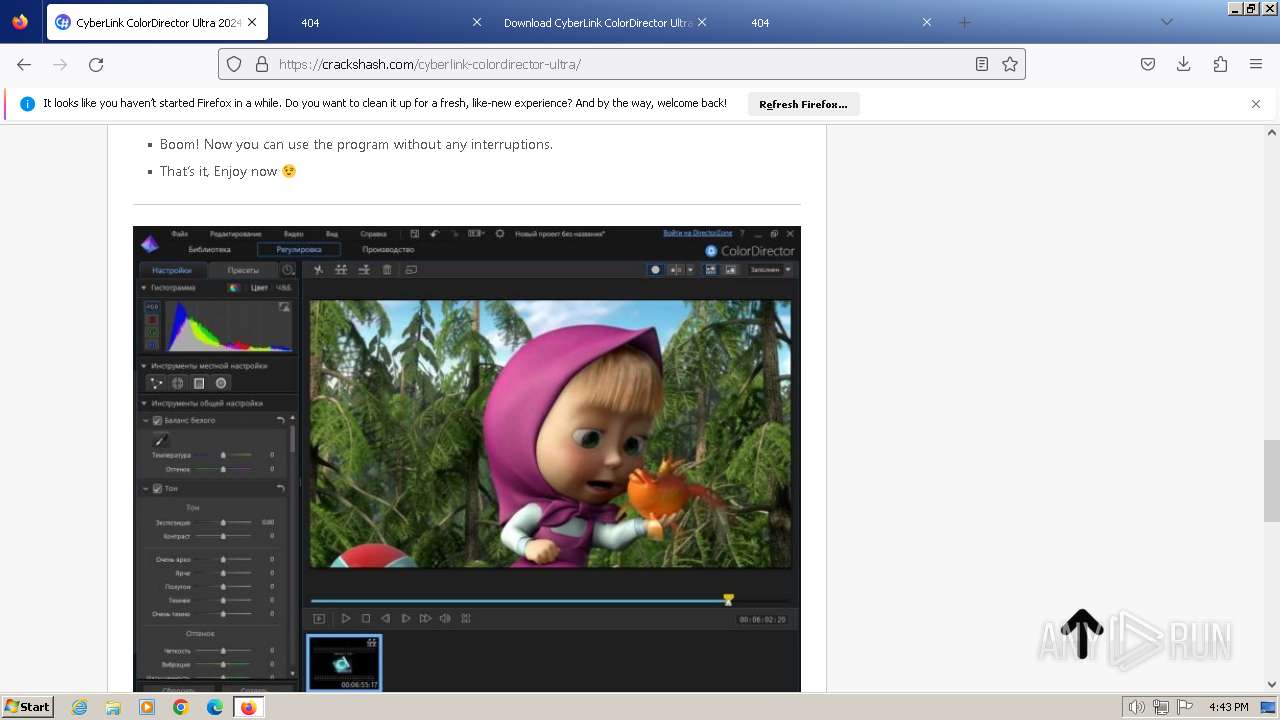
Task: Open the volume control in system tray
Action: (1137, 707)
